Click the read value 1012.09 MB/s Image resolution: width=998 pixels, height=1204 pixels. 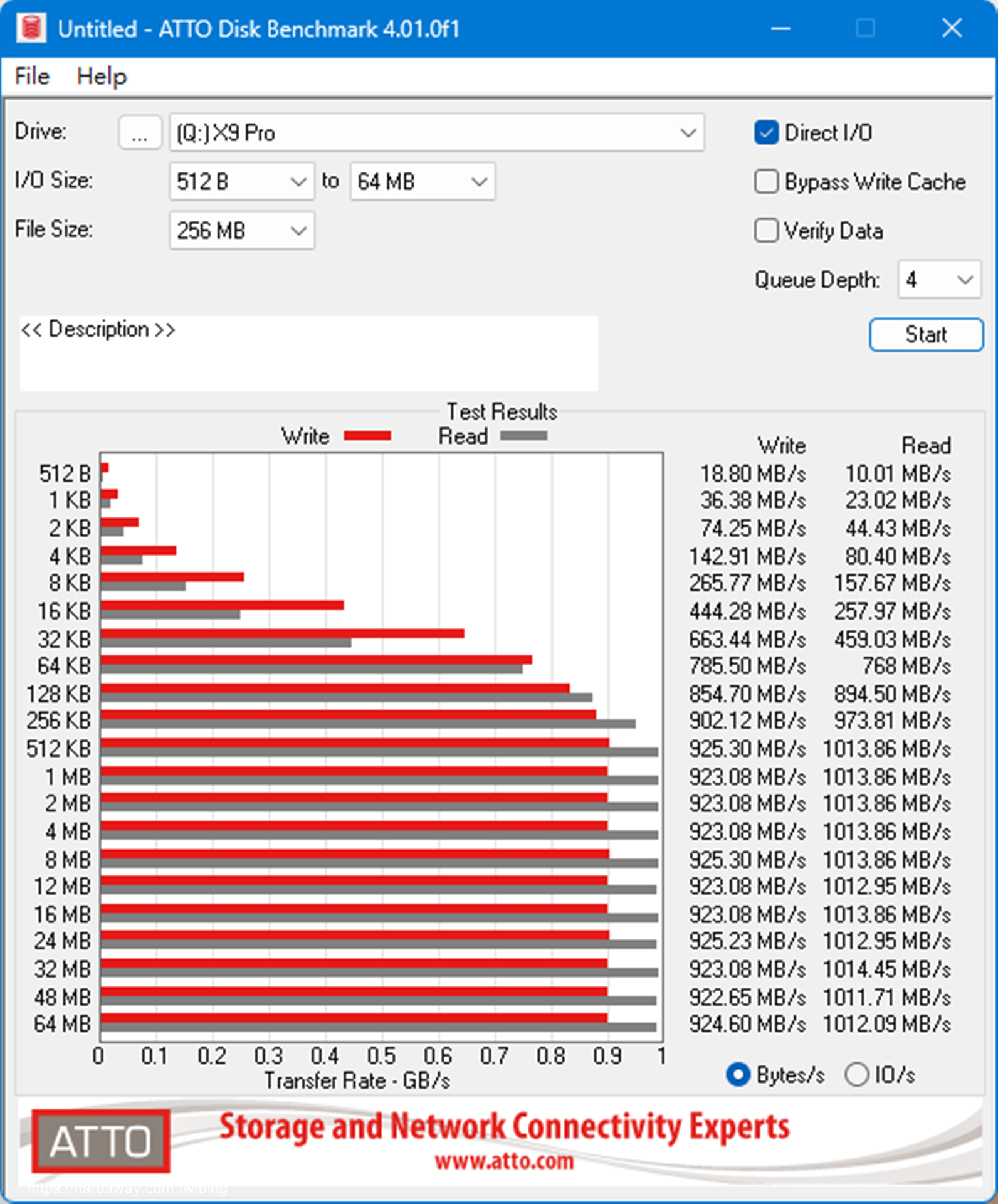click(x=887, y=1024)
